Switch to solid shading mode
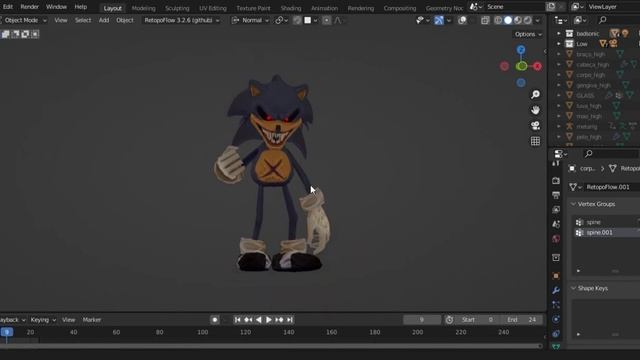Image resolution: width=640 pixels, height=360 pixels. 508,20
